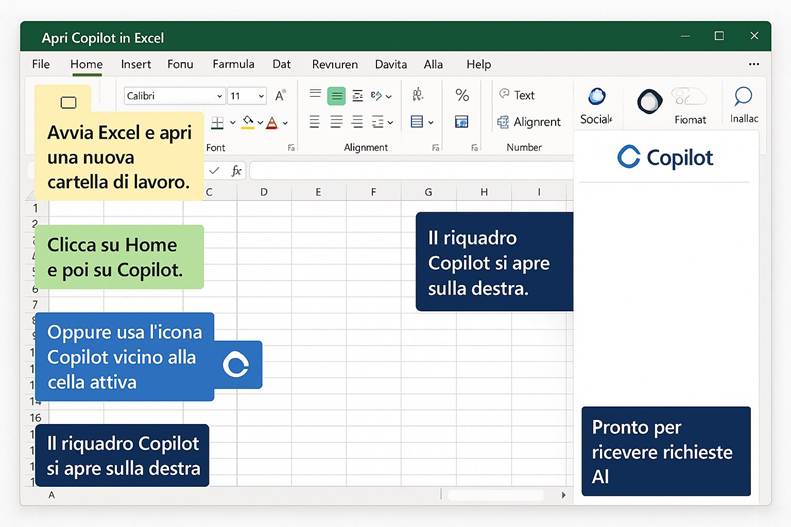Click the indent icon in Alignment group
This screenshot has height=527, width=791.
pos(377,122)
